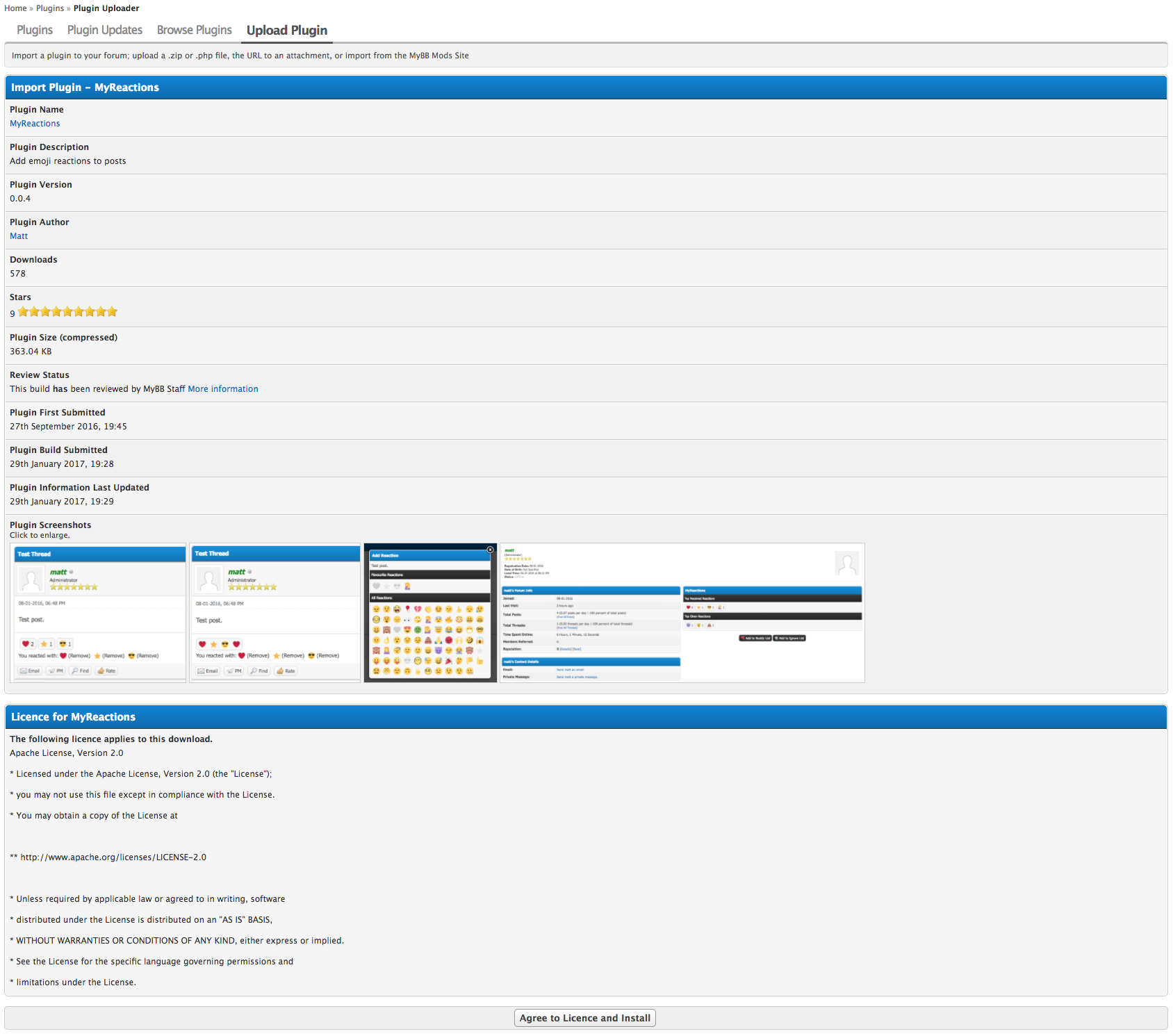Enlarge the first Test Thread screenshot
This screenshot has width=1173, height=1036.
coord(99,613)
